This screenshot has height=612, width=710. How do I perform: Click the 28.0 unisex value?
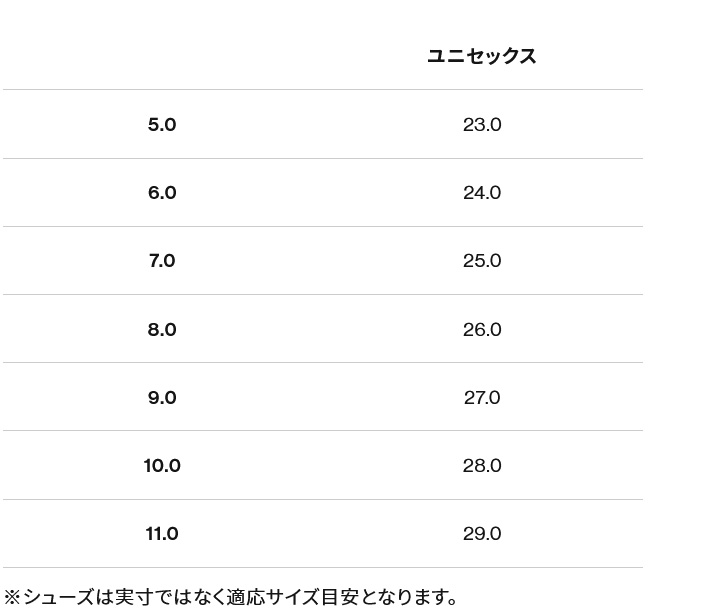pyautogui.click(x=482, y=466)
